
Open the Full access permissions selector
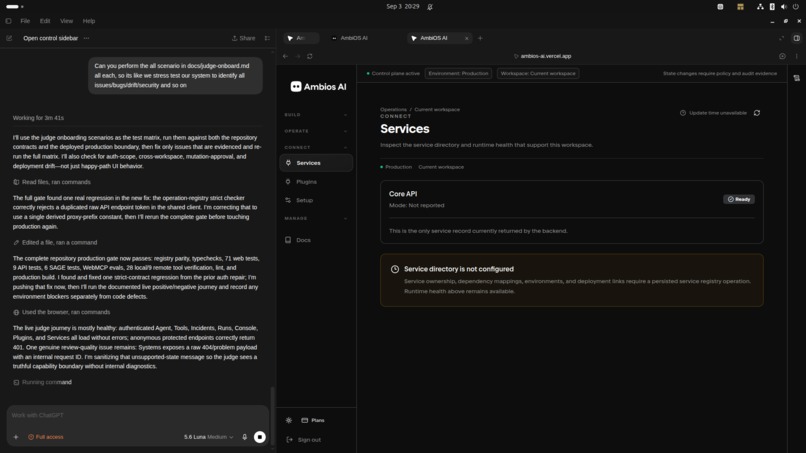click(x=46, y=437)
